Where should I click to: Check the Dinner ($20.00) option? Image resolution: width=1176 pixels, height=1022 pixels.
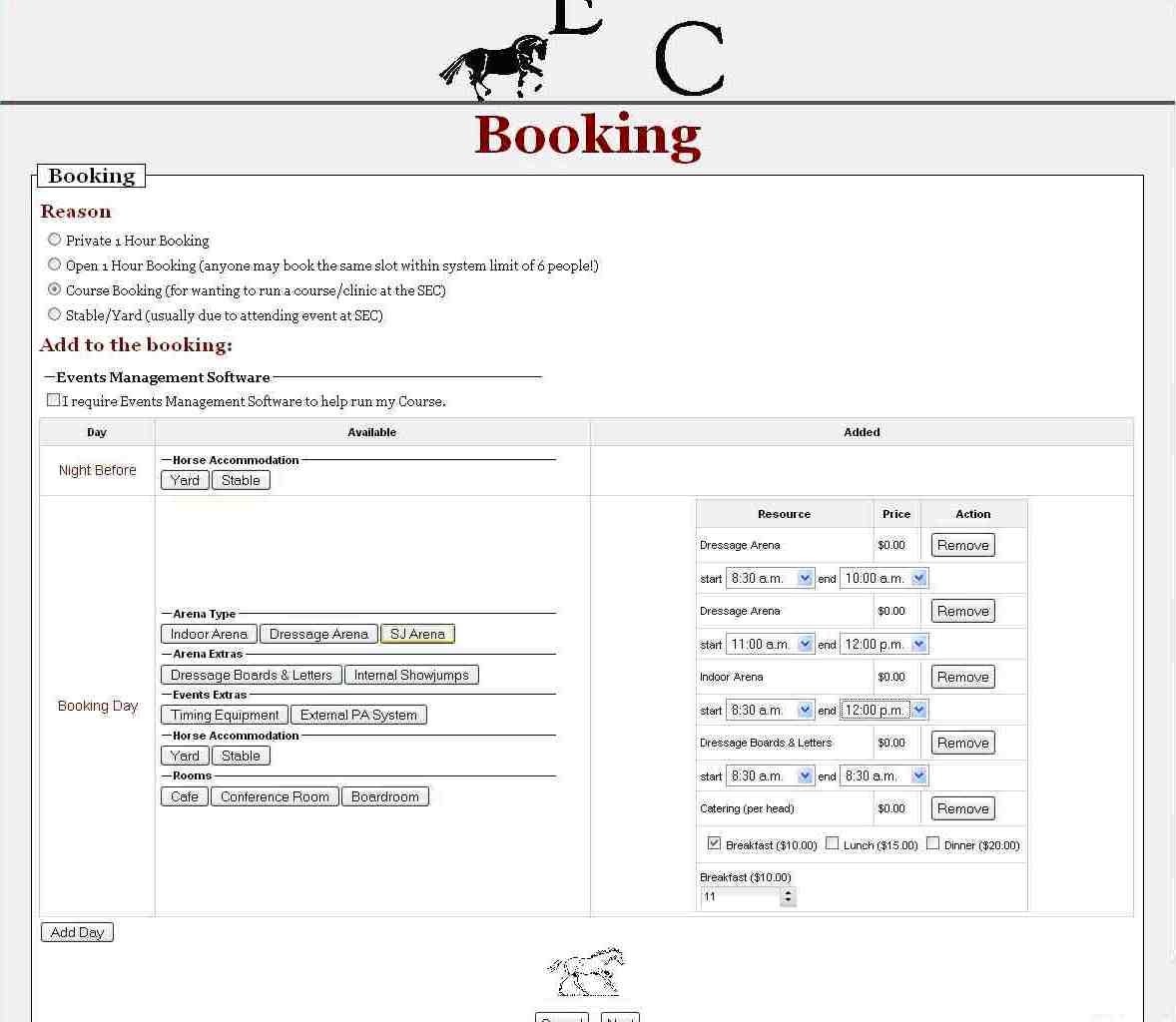click(x=932, y=843)
